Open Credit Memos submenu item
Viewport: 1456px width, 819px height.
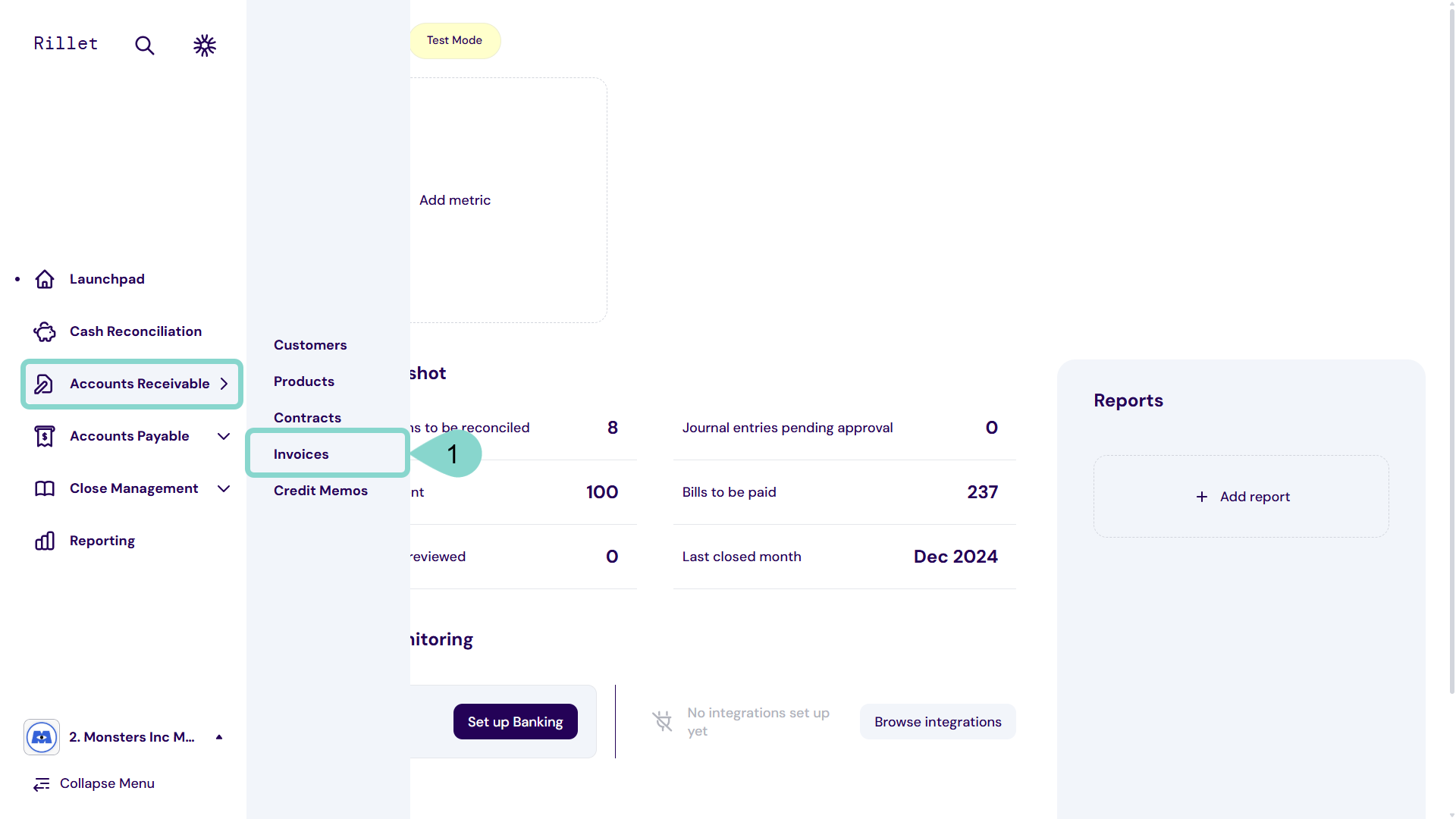321,491
